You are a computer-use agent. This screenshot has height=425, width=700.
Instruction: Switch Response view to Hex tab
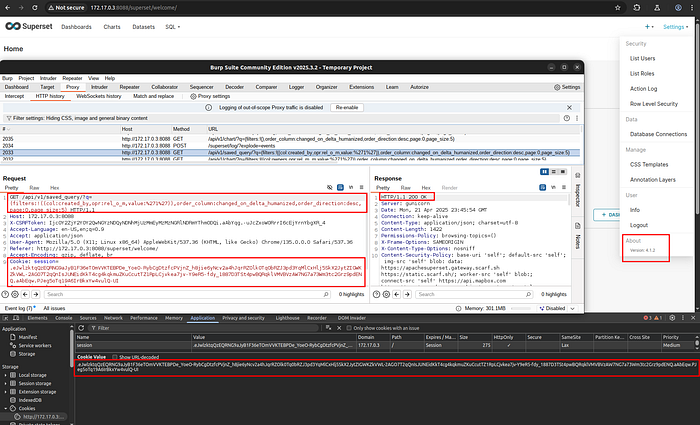tap(426, 188)
